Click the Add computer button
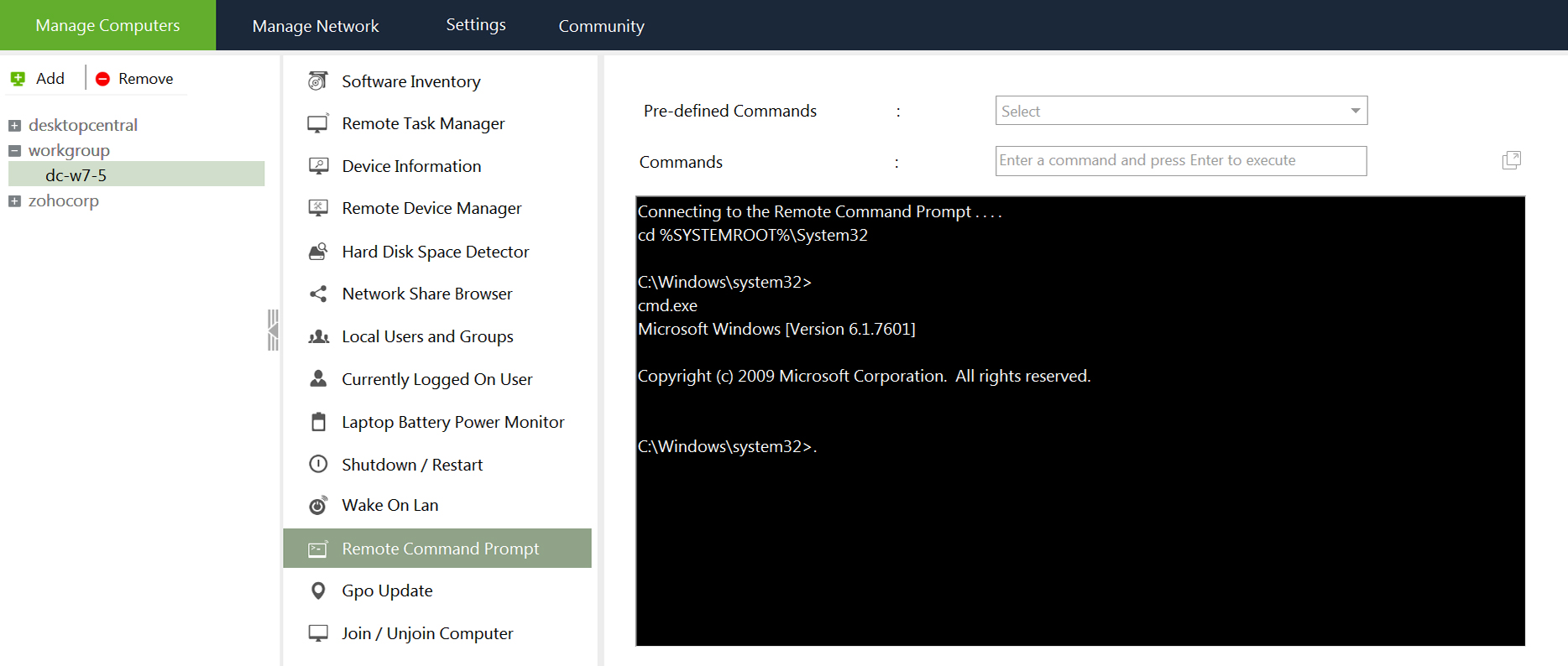Screen dimensions: 1568x666 [x=38, y=78]
